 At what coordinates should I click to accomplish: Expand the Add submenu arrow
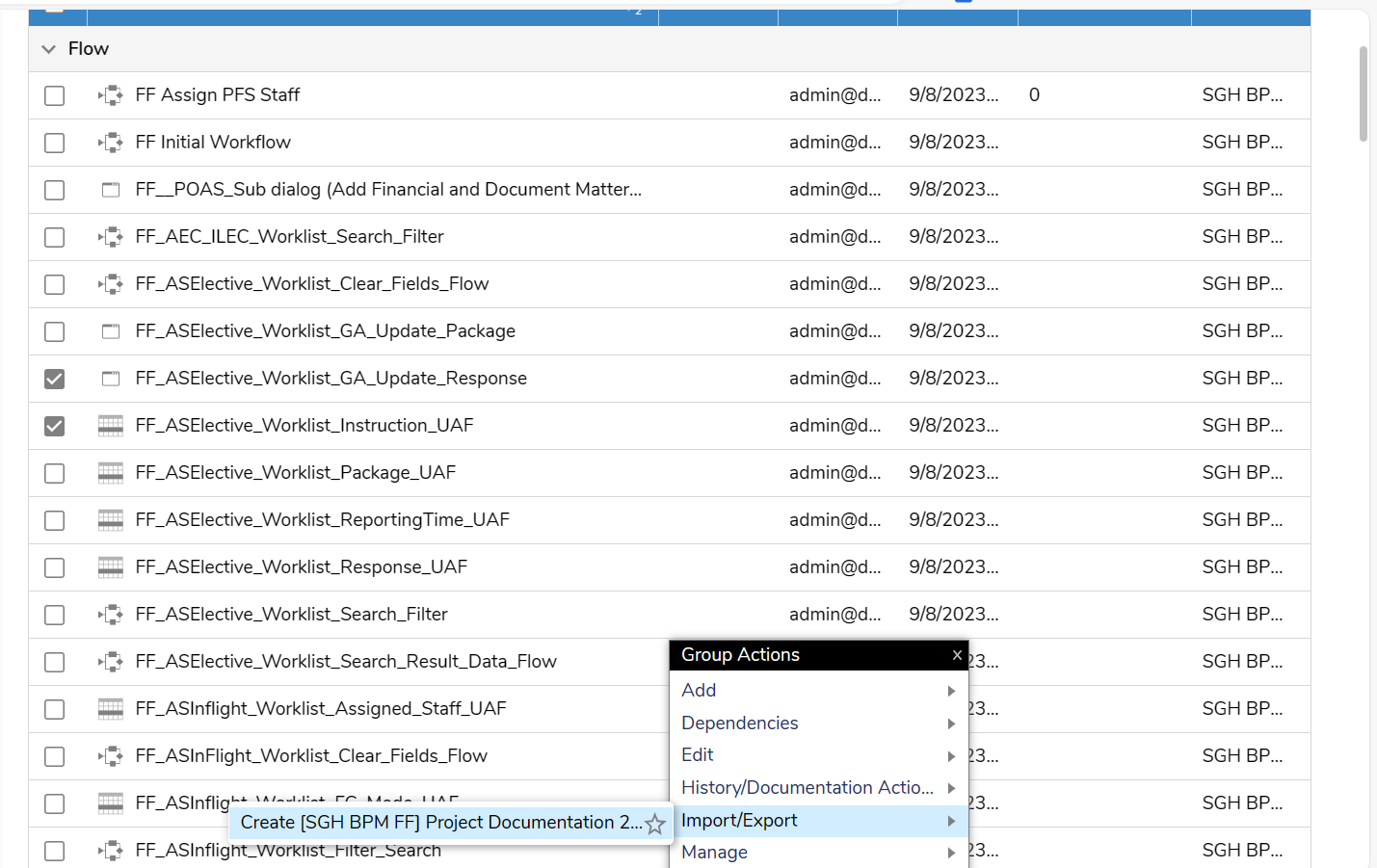click(951, 691)
